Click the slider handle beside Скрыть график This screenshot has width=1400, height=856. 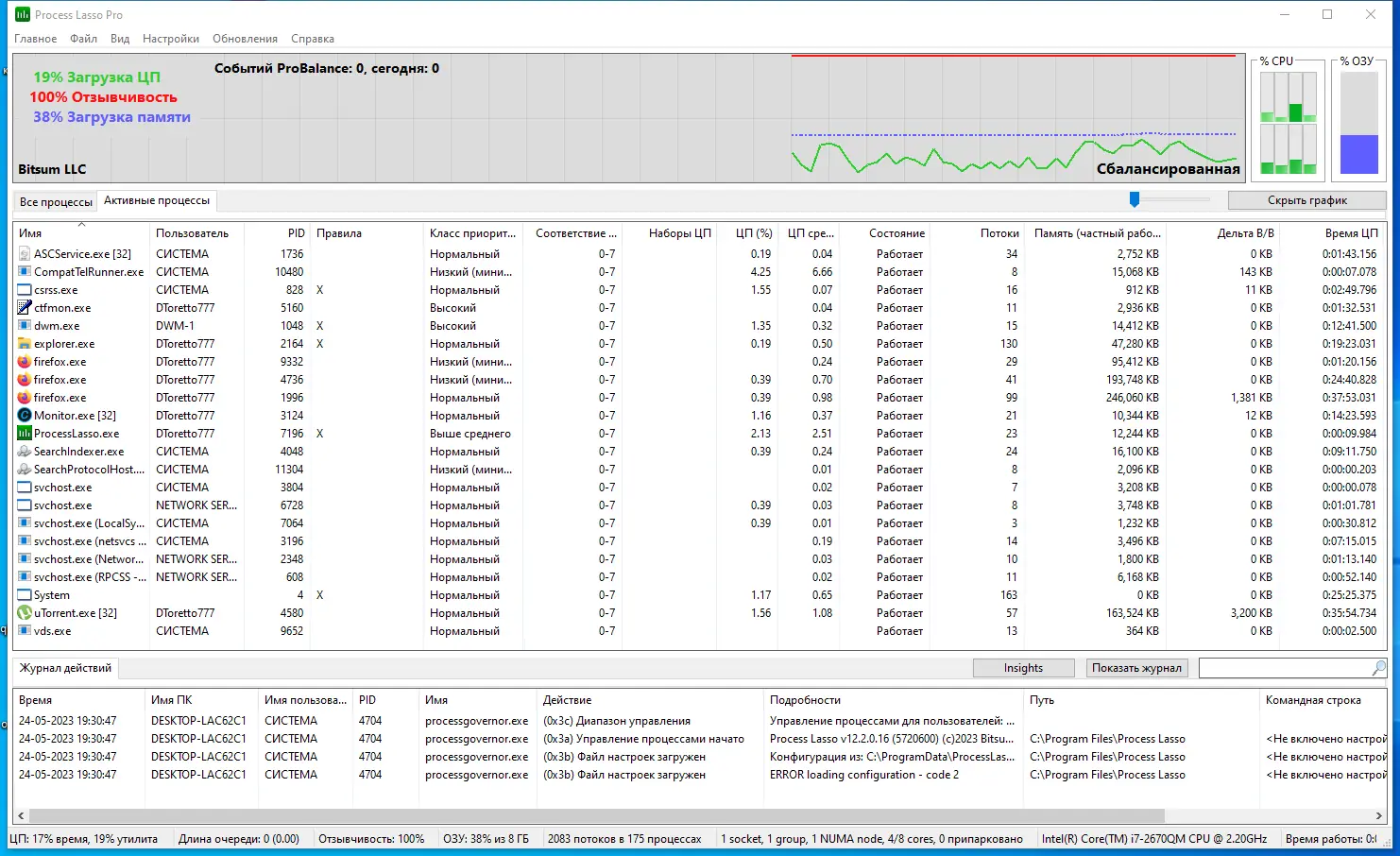click(1135, 199)
